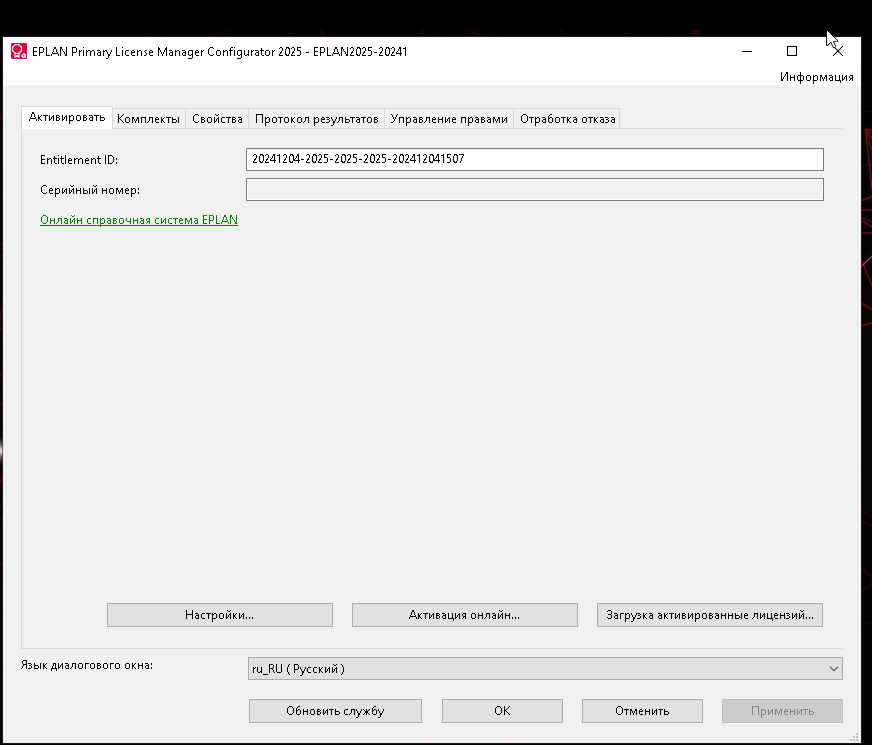The width and height of the screenshot is (872, 745).
Task: Minimize the License Manager window
Action: click(747, 51)
